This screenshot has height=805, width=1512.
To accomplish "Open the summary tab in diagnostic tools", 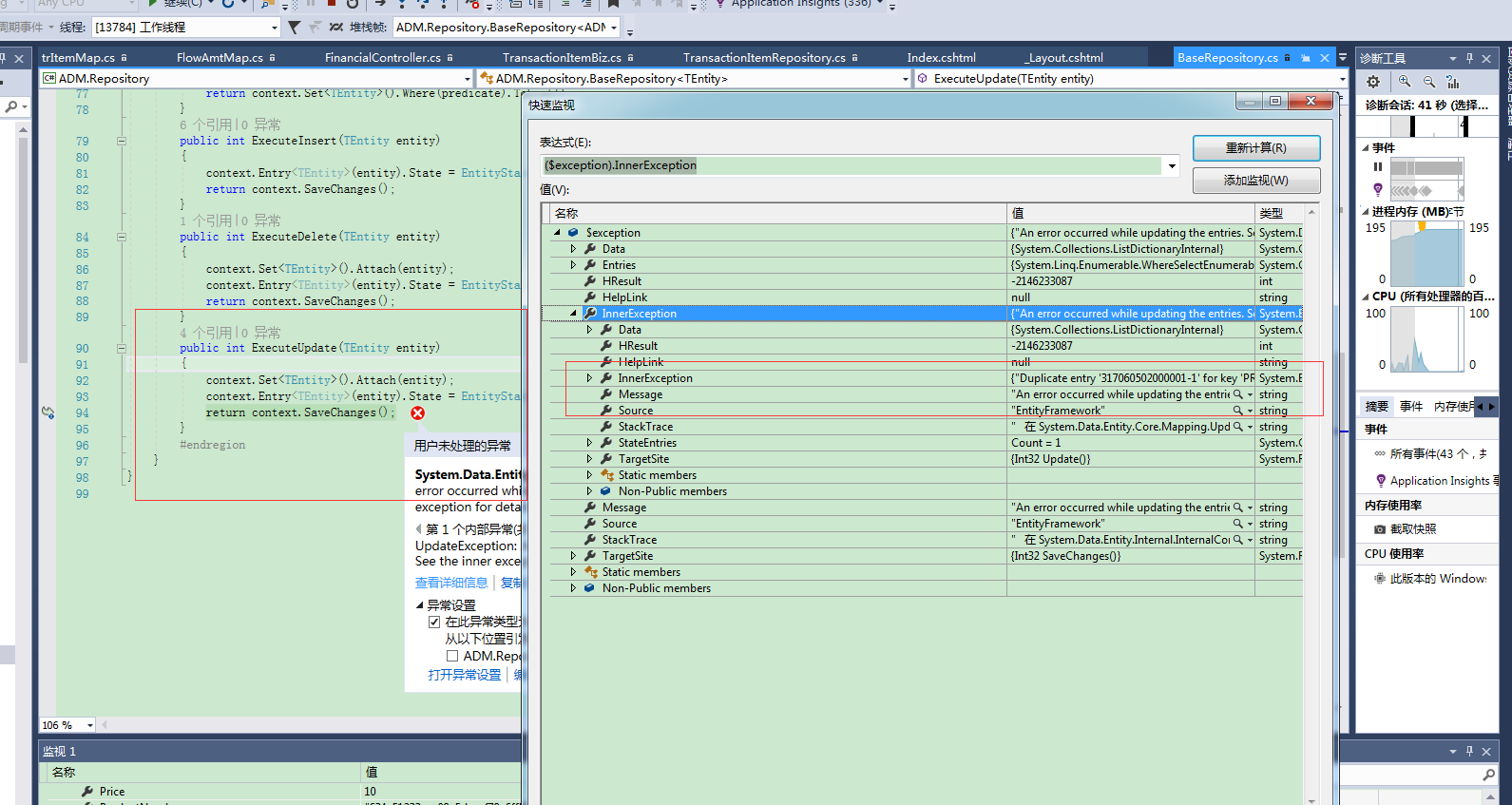I will (1376, 407).
